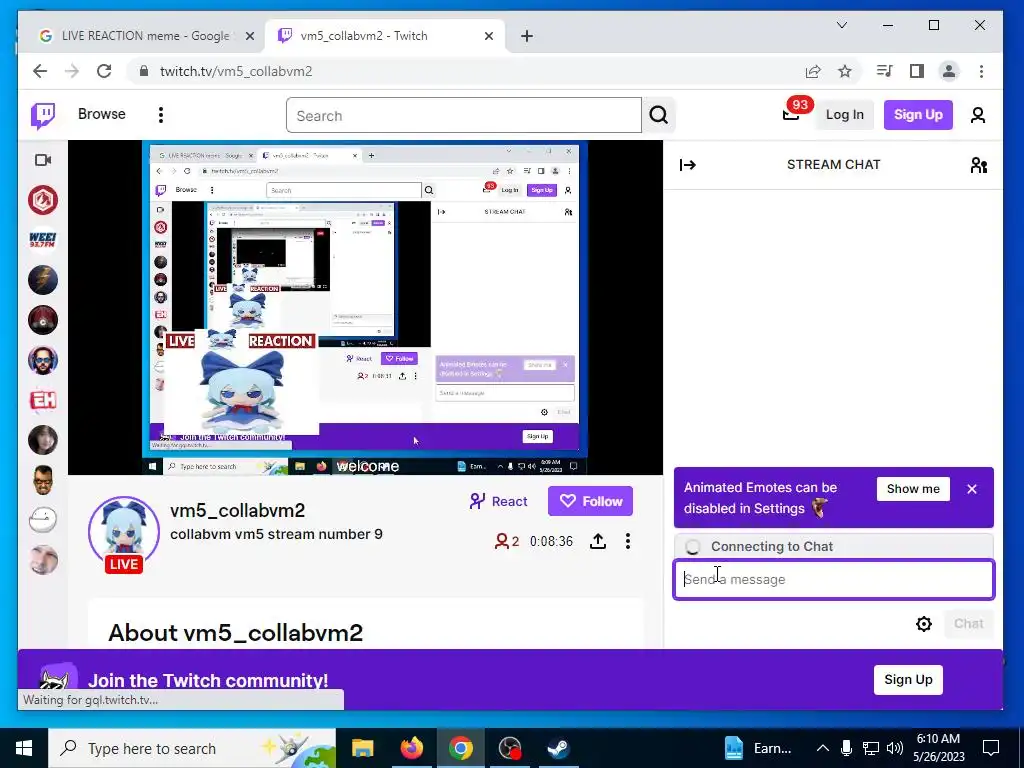Open a new Chrome tab
Viewport: 1024px width, 768px height.
tap(527, 36)
